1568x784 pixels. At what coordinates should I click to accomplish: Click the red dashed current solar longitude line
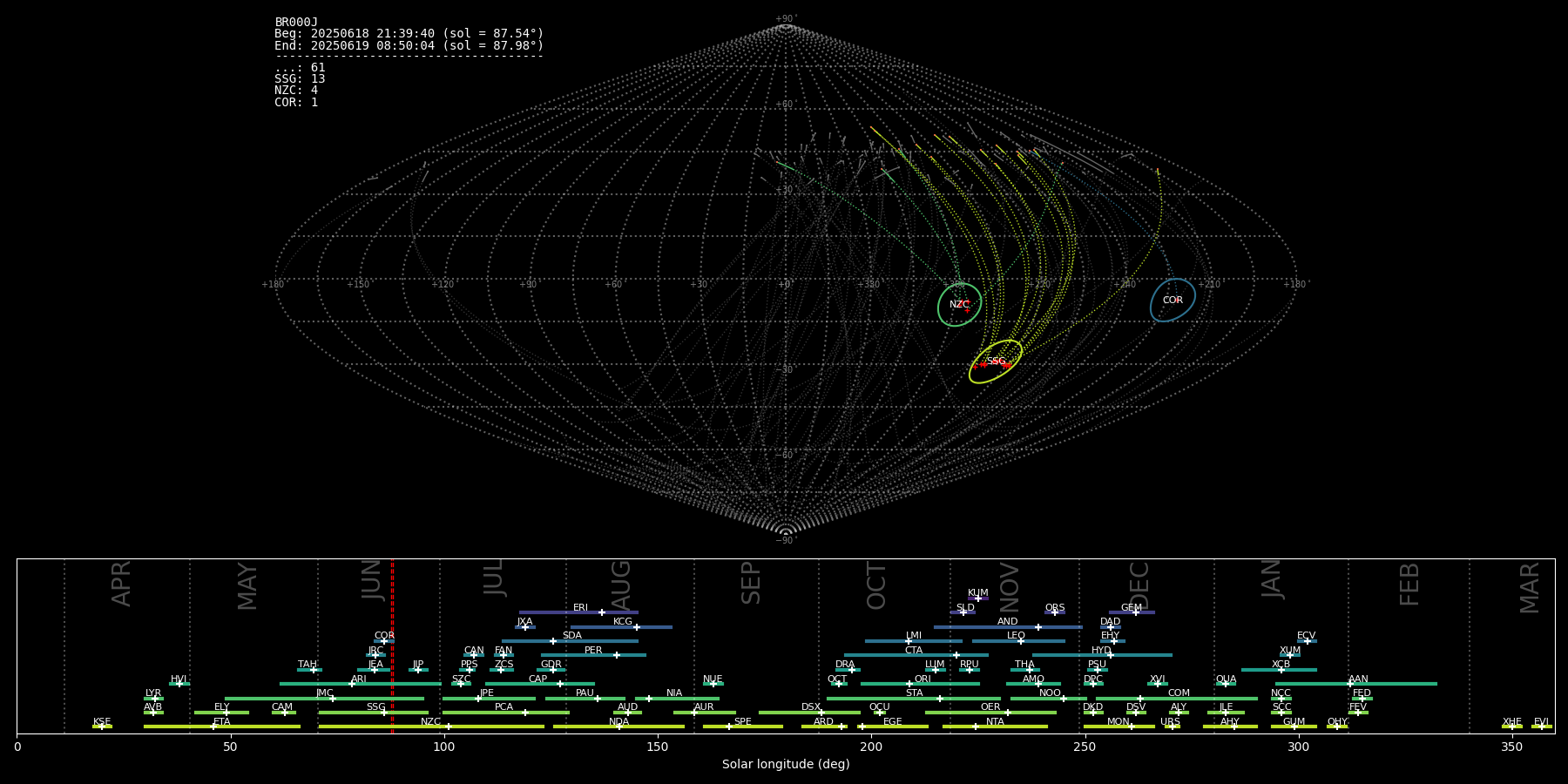tap(392, 645)
